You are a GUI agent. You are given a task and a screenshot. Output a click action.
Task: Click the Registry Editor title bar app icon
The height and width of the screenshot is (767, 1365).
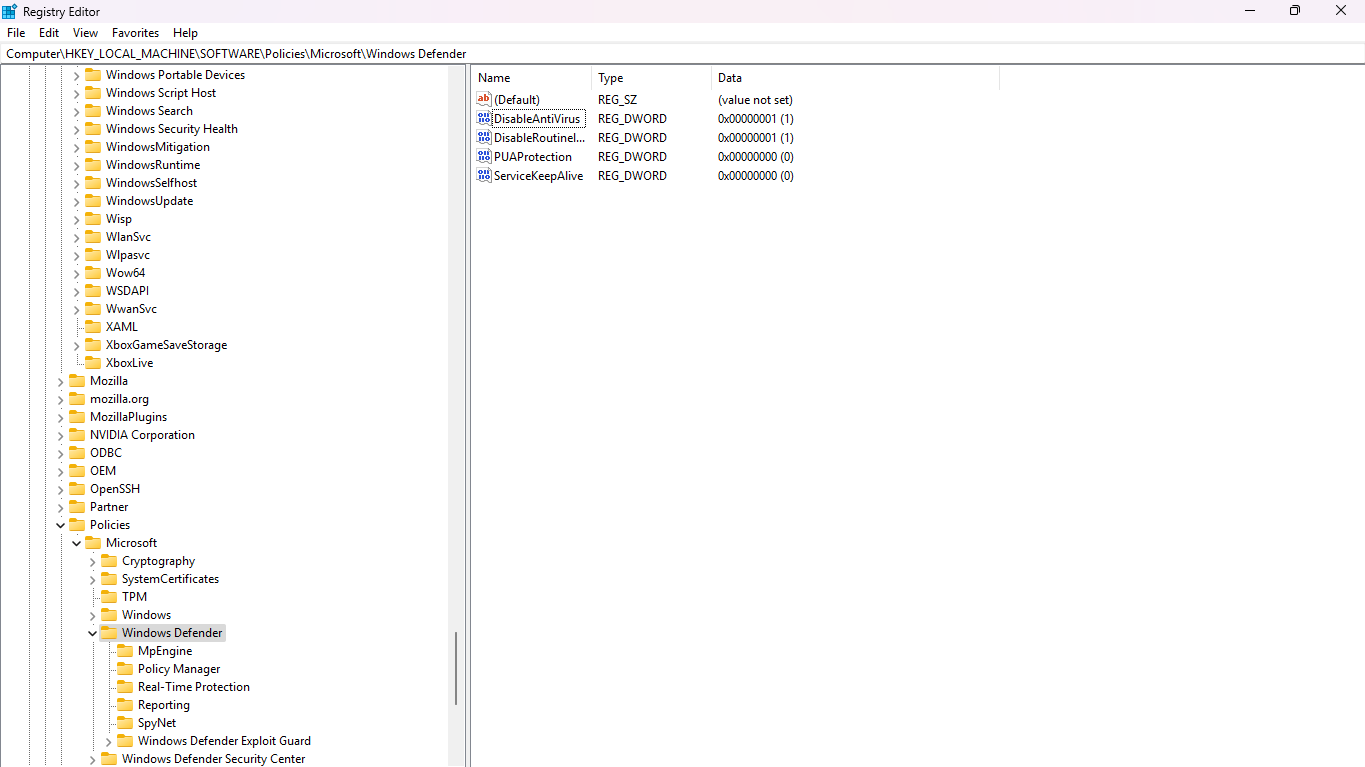[x=10, y=11]
